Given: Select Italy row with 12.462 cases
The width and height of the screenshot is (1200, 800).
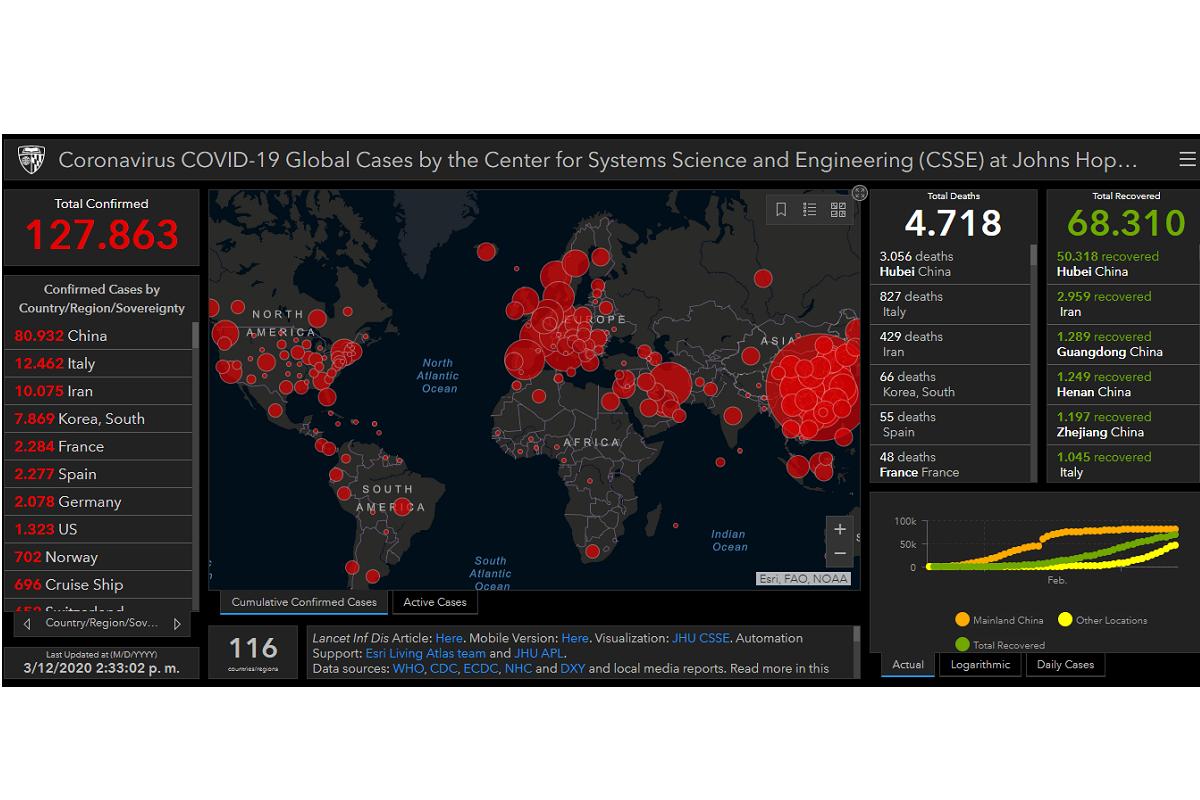Looking at the screenshot, I should (x=98, y=364).
